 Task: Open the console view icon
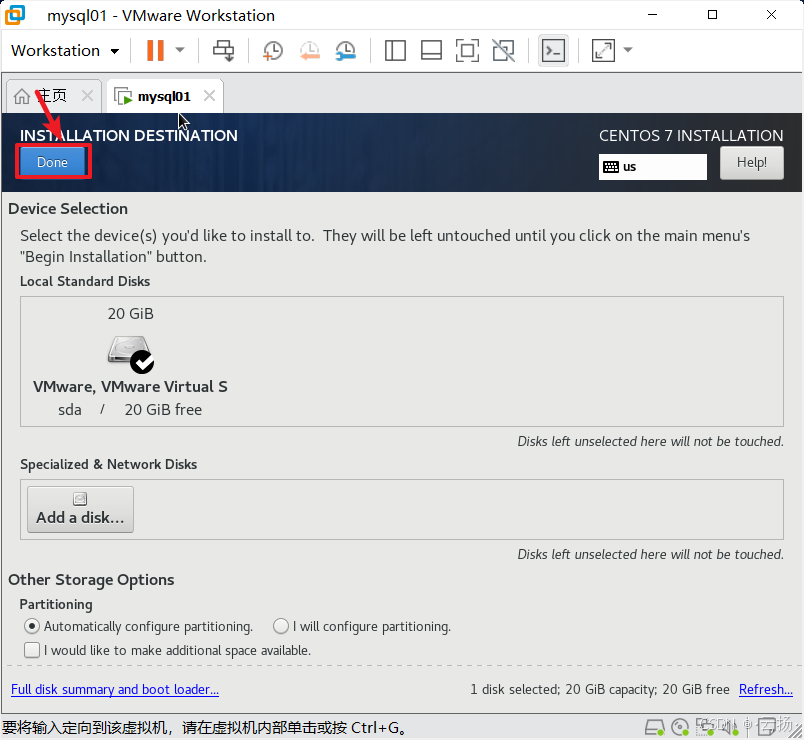(553, 50)
